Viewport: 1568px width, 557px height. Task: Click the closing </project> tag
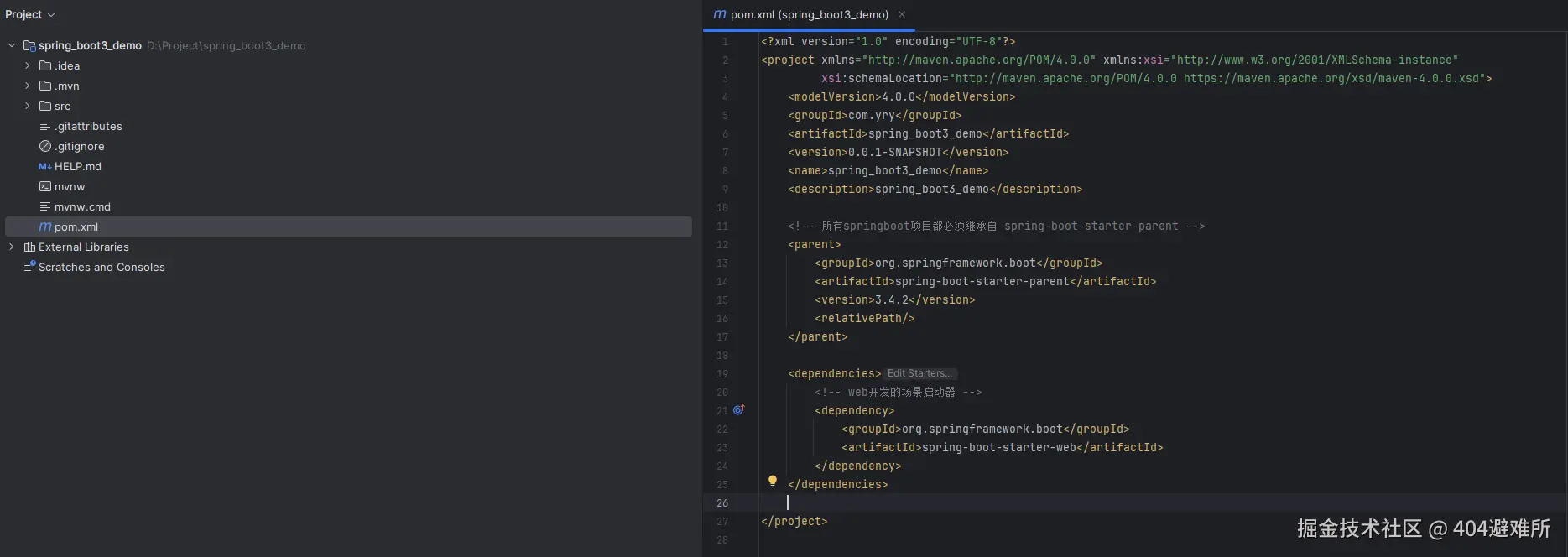(x=794, y=521)
